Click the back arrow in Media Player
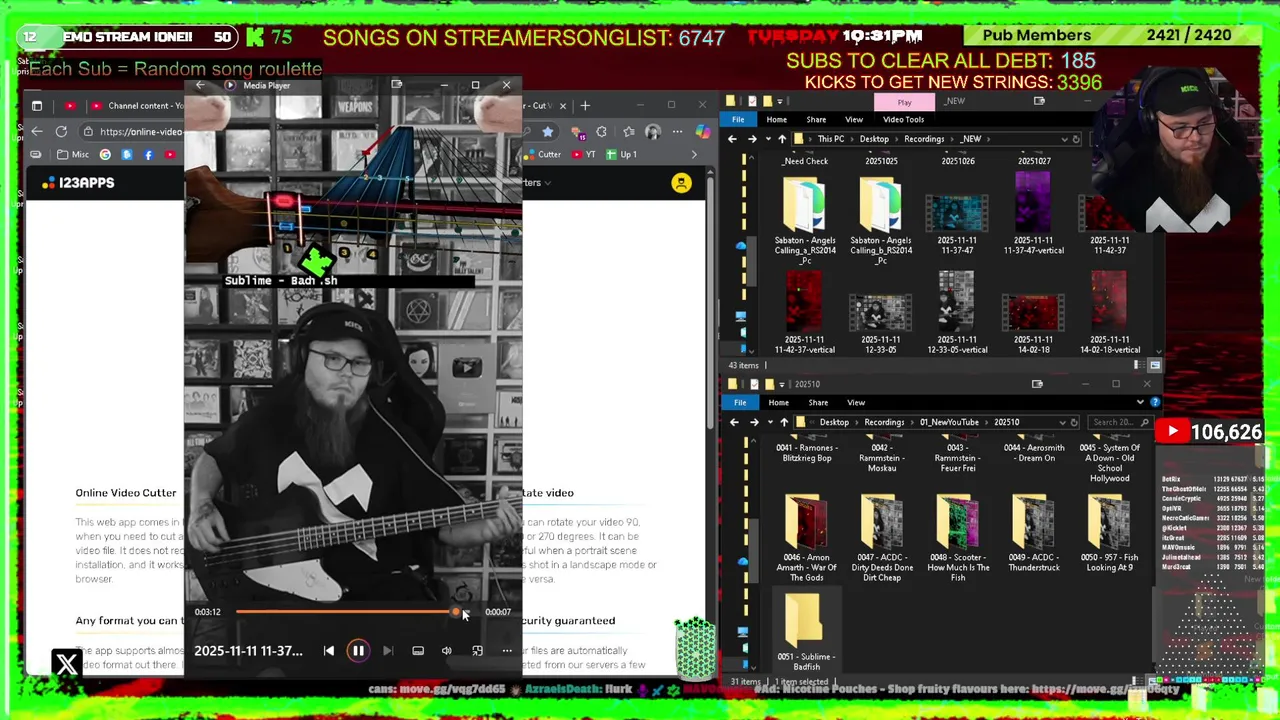The height and width of the screenshot is (720, 1280). 200,85
